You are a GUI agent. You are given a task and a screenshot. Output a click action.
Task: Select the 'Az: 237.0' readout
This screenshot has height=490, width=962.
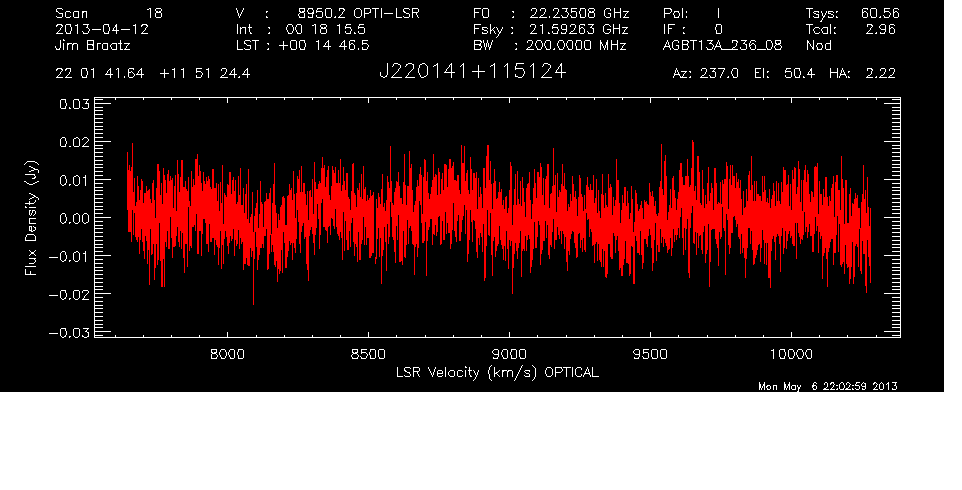point(706,74)
